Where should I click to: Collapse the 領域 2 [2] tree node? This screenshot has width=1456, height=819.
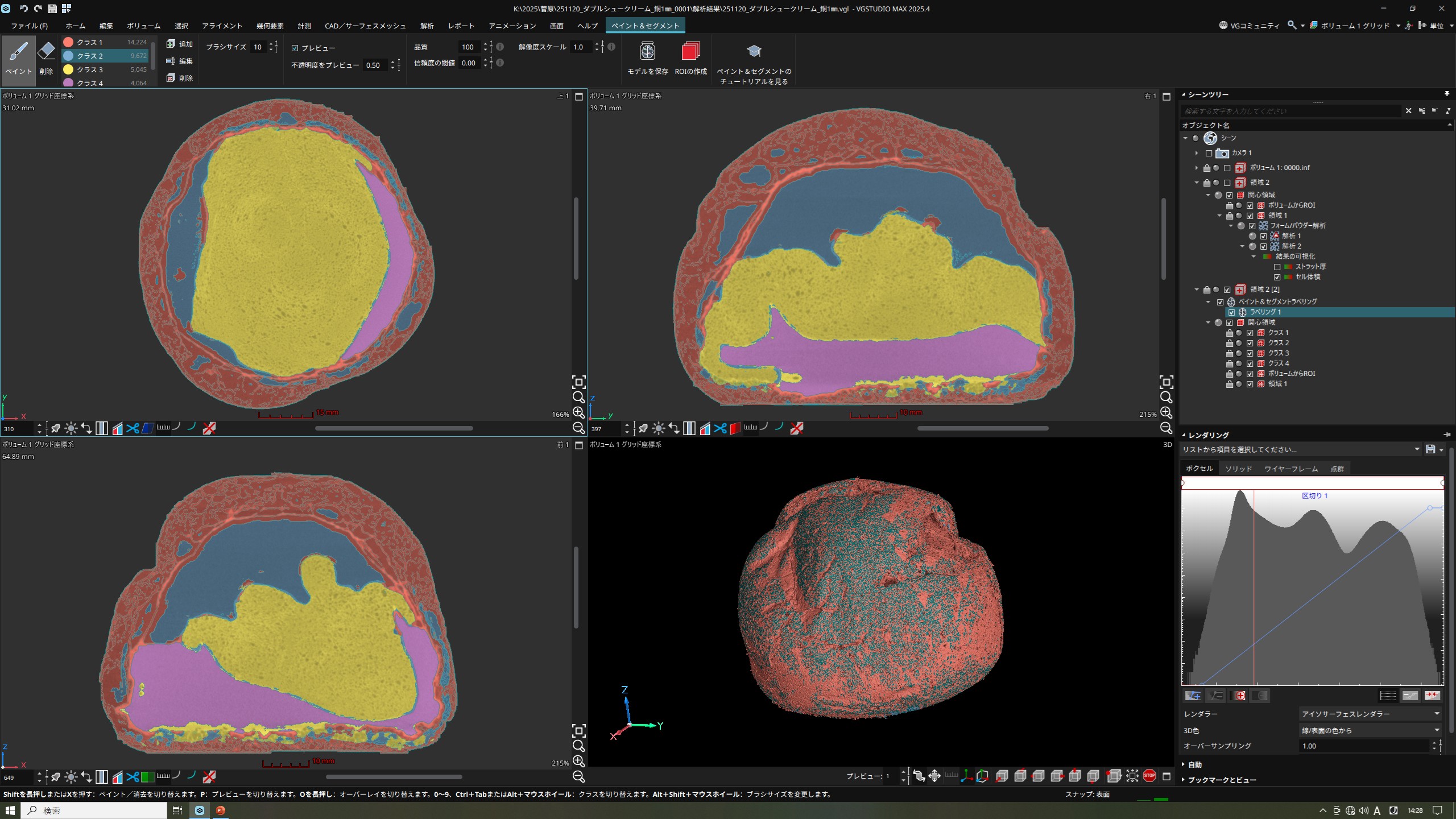(1197, 289)
